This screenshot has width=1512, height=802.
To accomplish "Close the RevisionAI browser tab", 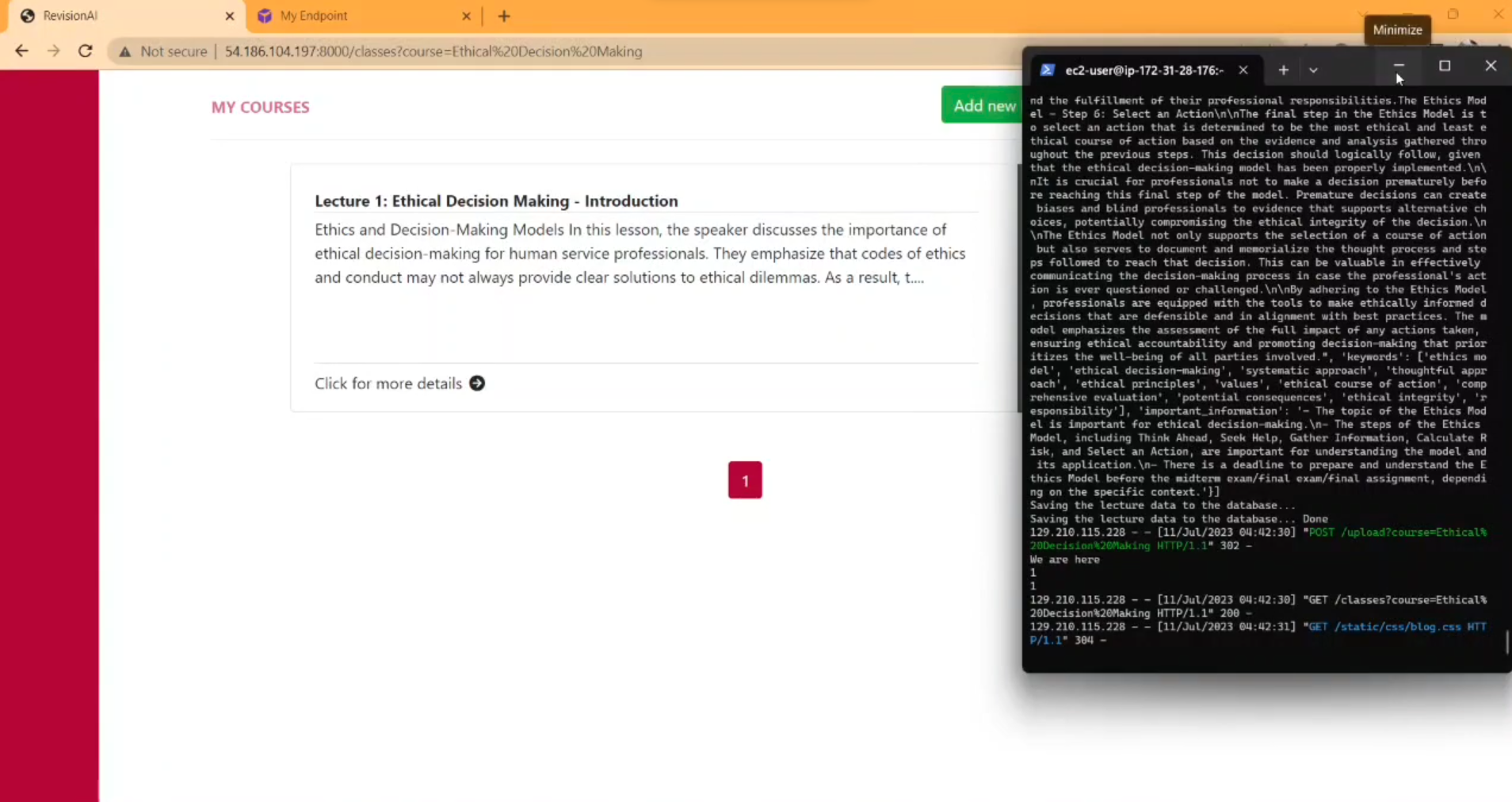I will click(x=230, y=16).
